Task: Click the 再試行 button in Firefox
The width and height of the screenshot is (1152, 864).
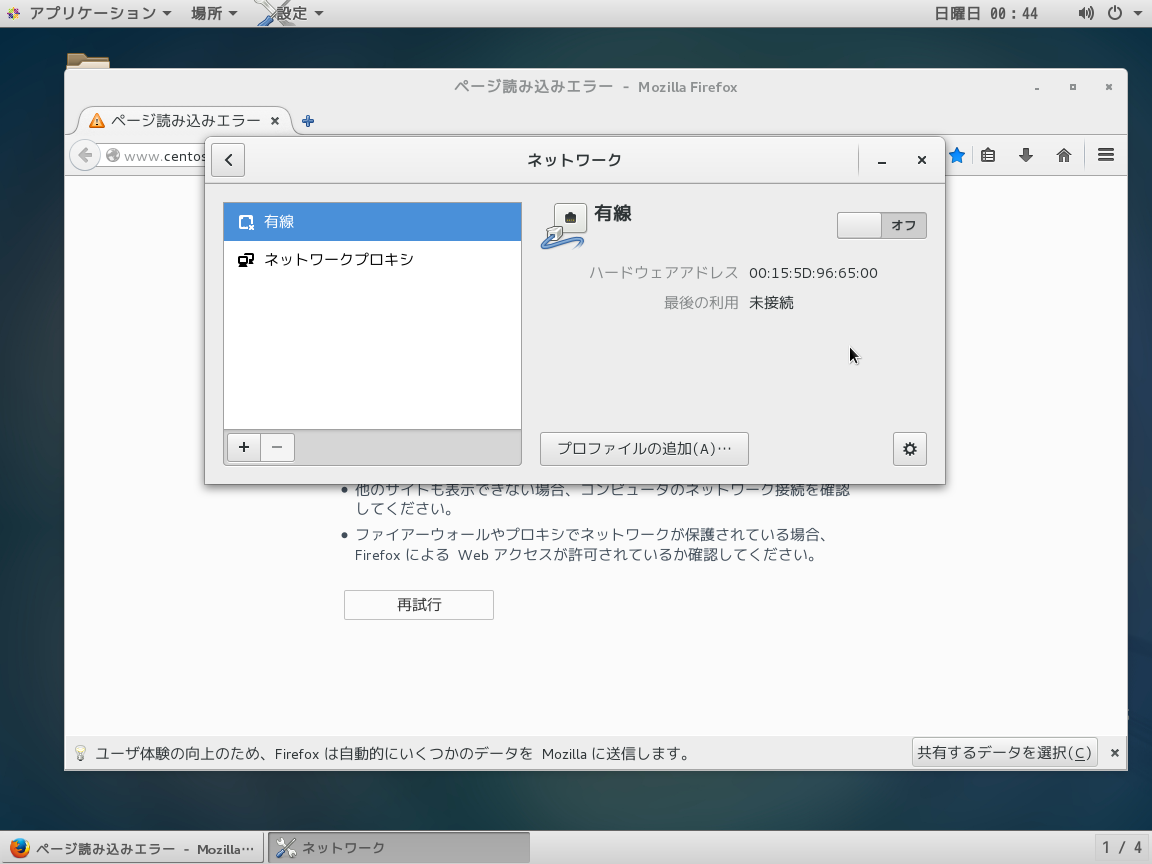Action: point(419,605)
